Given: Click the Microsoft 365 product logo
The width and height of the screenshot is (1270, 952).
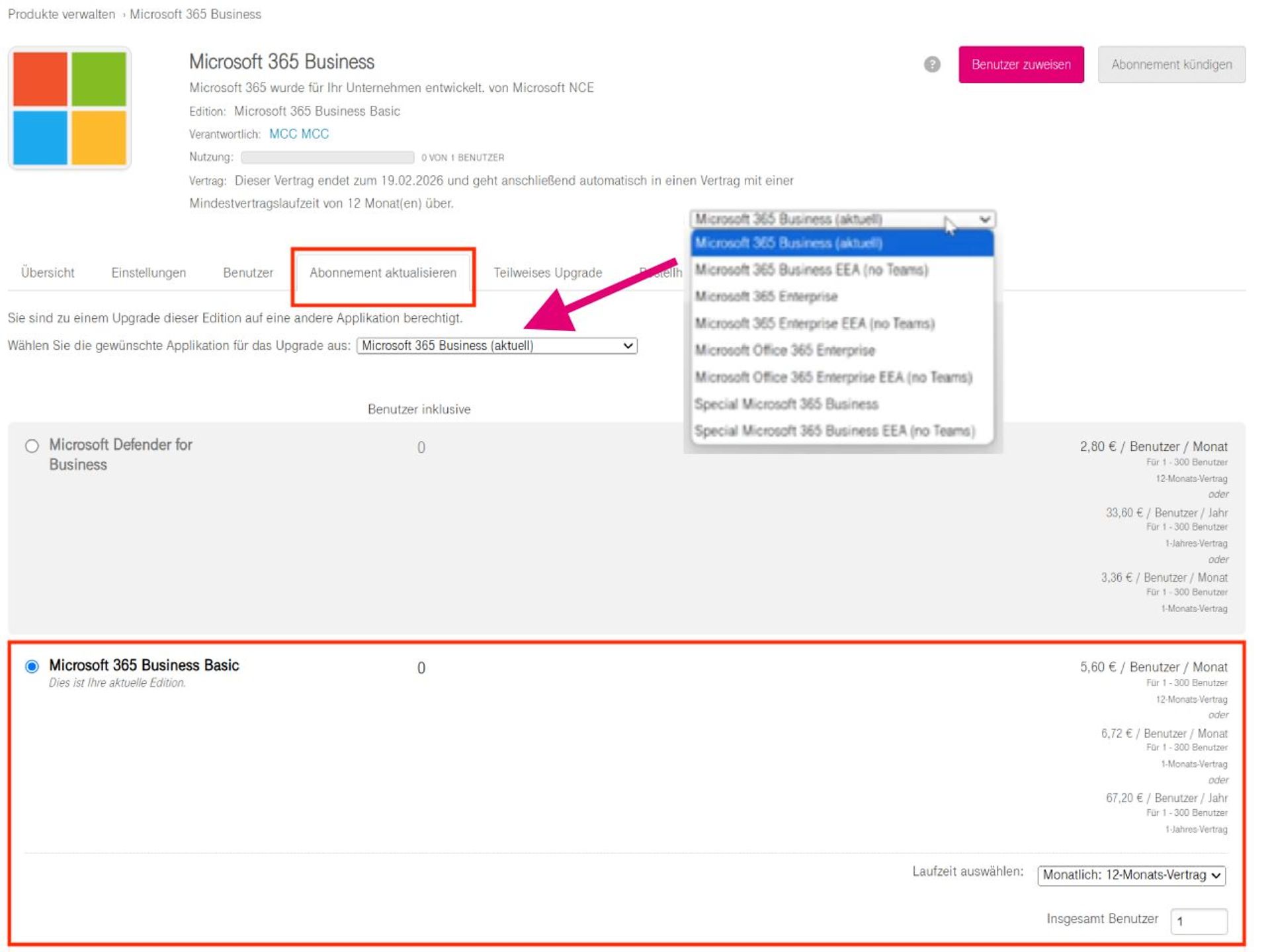Looking at the screenshot, I should click(69, 108).
